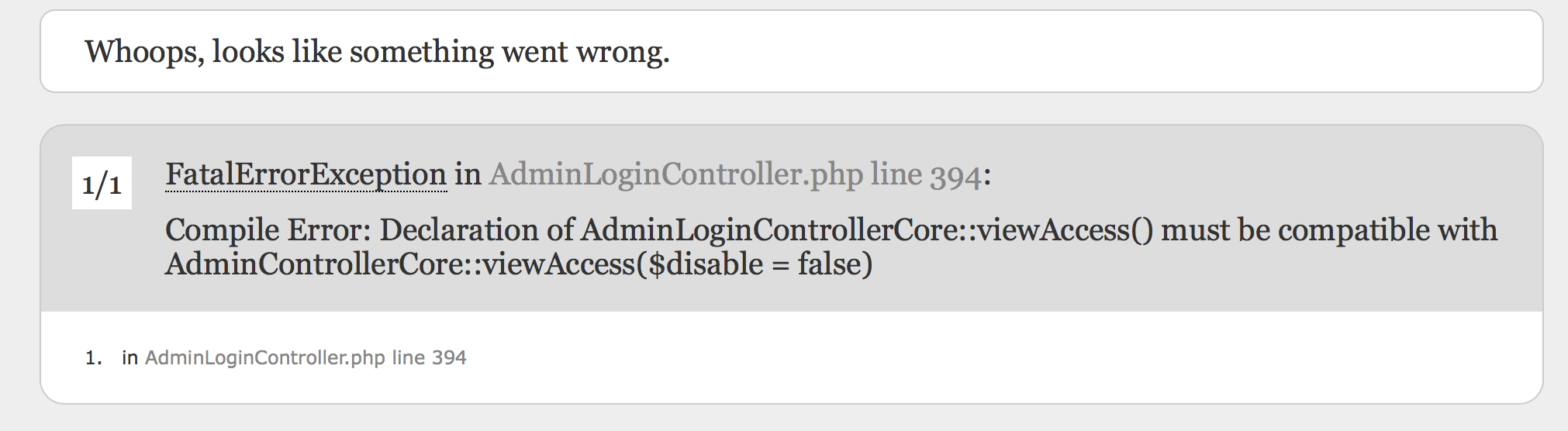Click the 394 line number in the header
The height and width of the screenshot is (431, 1568).
(x=955, y=174)
